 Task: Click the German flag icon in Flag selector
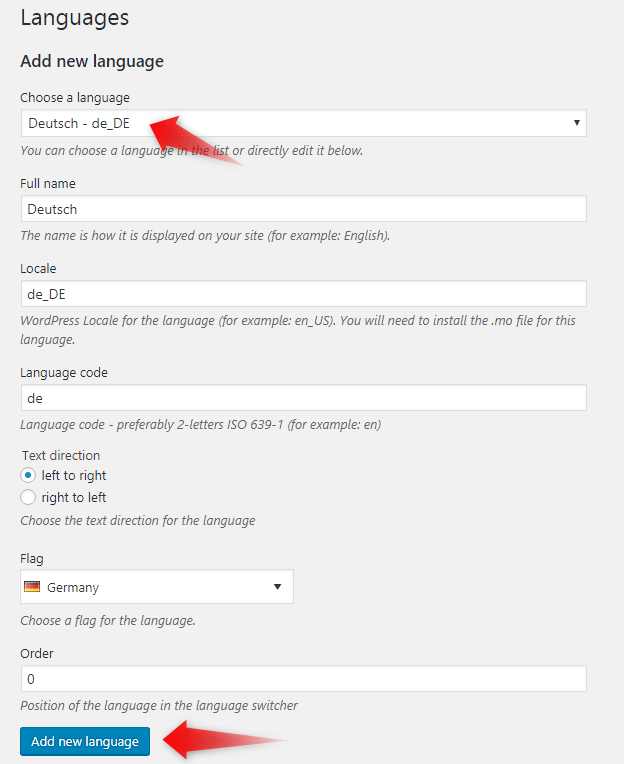click(33, 587)
